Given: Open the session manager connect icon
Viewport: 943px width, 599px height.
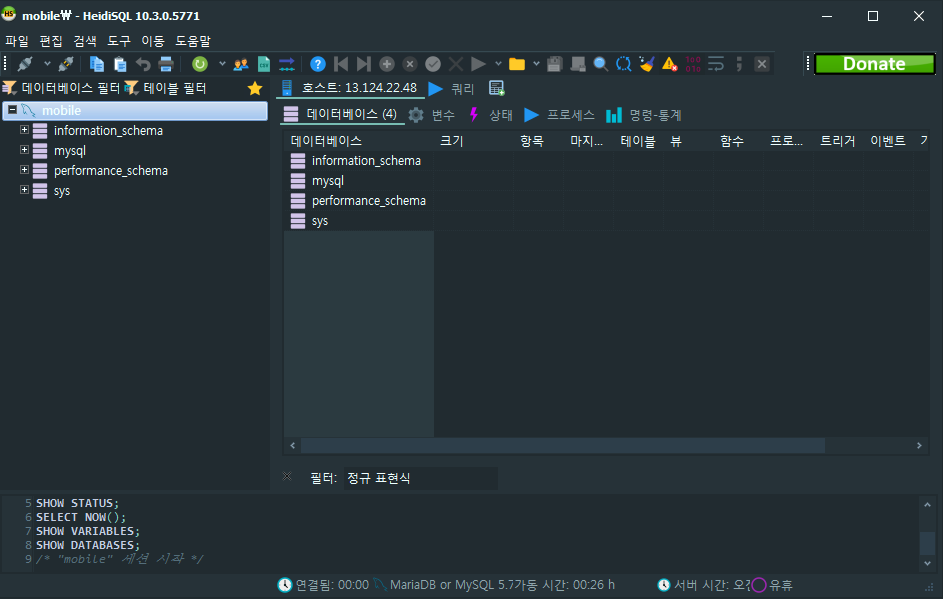Looking at the screenshot, I should [x=25, y=64].
